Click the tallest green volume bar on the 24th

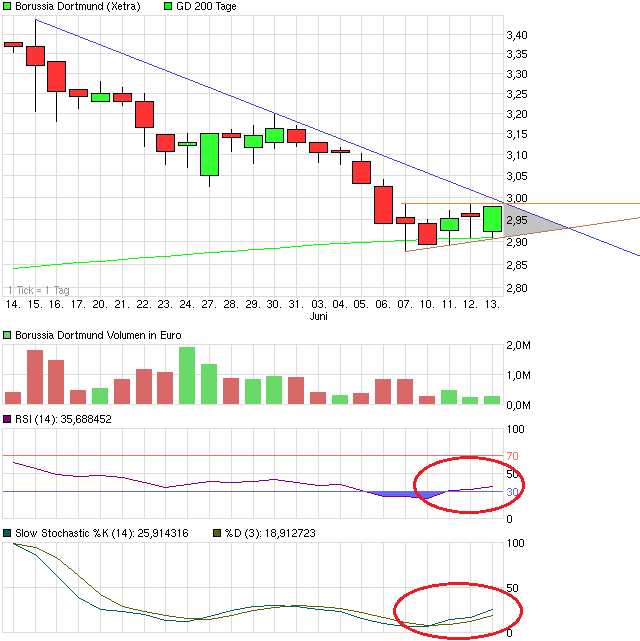click(187, 376)
